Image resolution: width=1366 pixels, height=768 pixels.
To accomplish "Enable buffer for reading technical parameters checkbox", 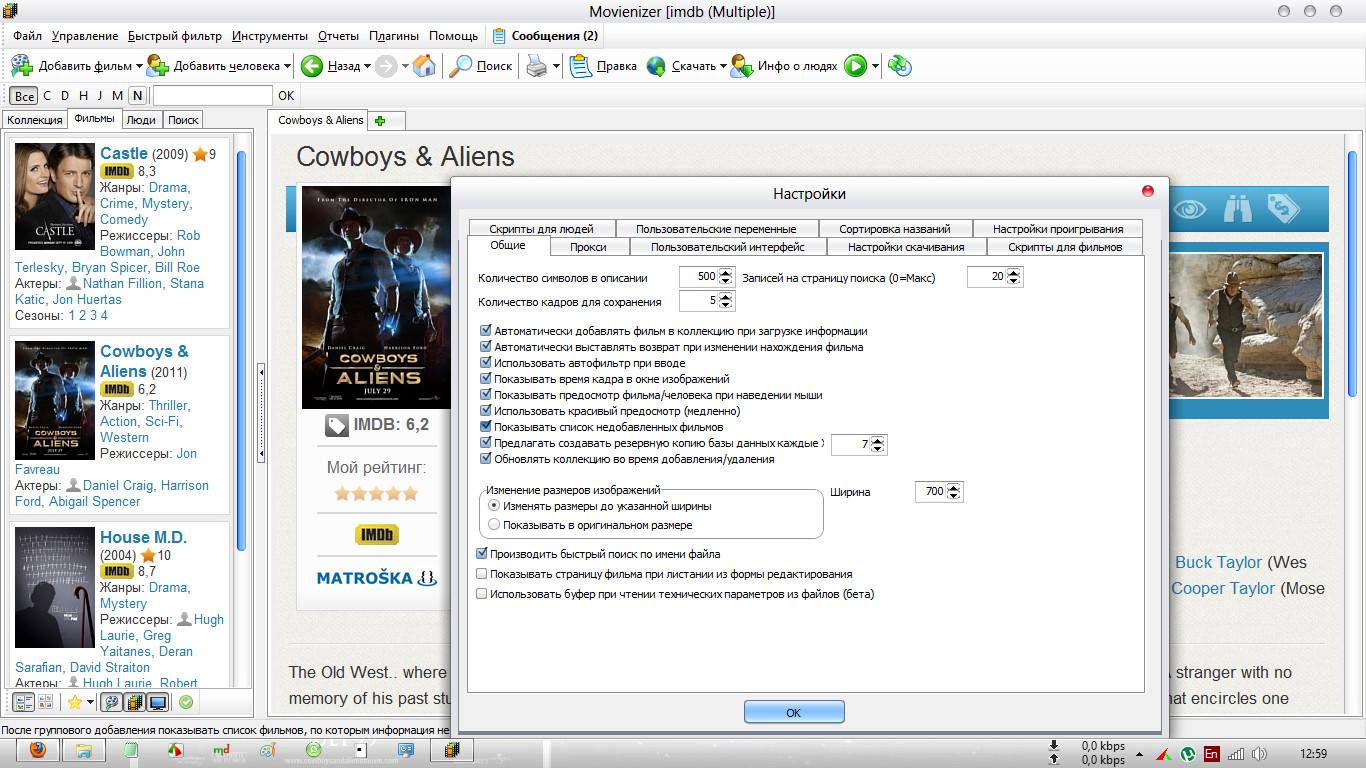I will coord(482,594).
